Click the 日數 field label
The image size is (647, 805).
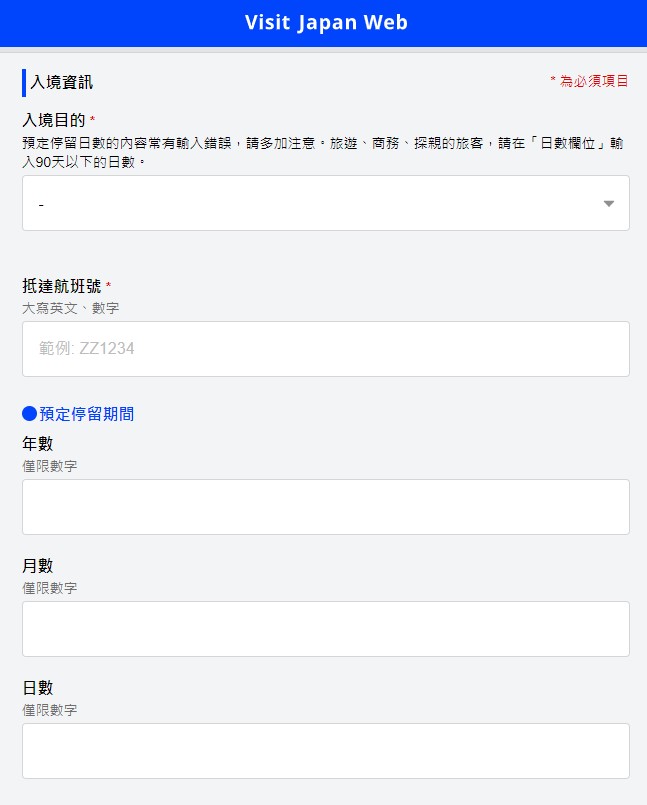(38, 688)
